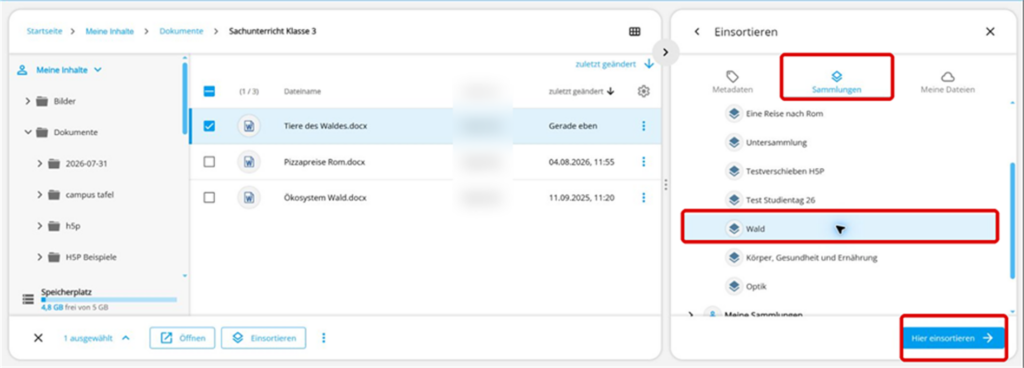1024x368 pixels.
Task: Open the Metadaten tab
Action: tap(732, 82)
